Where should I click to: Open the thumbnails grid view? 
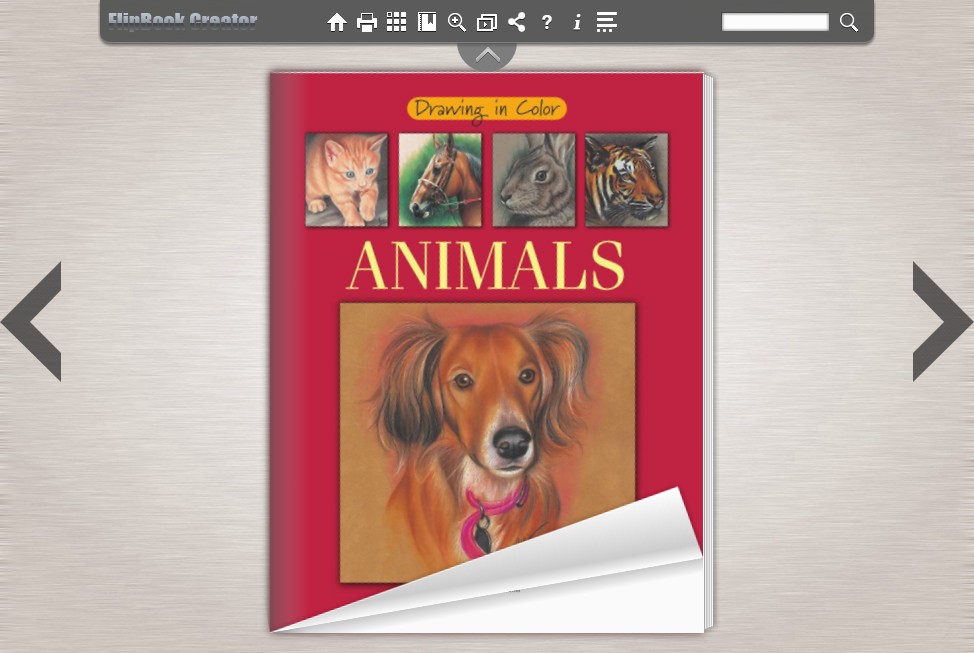coord(396,22)
